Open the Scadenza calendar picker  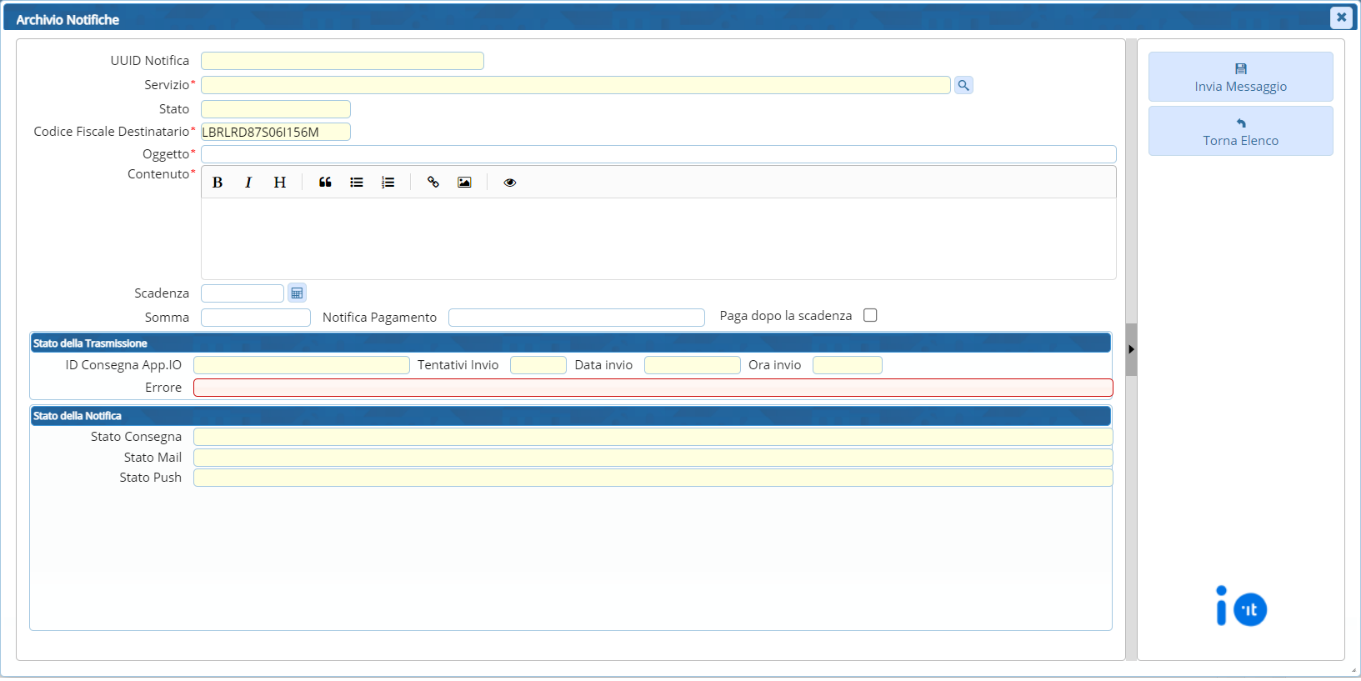(x=297, y=293)
